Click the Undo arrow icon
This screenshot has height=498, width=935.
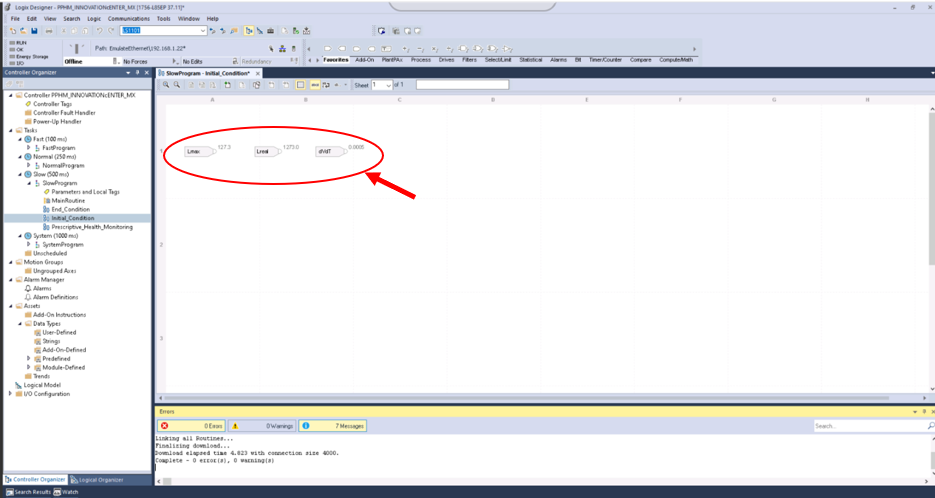coord(100,31)
